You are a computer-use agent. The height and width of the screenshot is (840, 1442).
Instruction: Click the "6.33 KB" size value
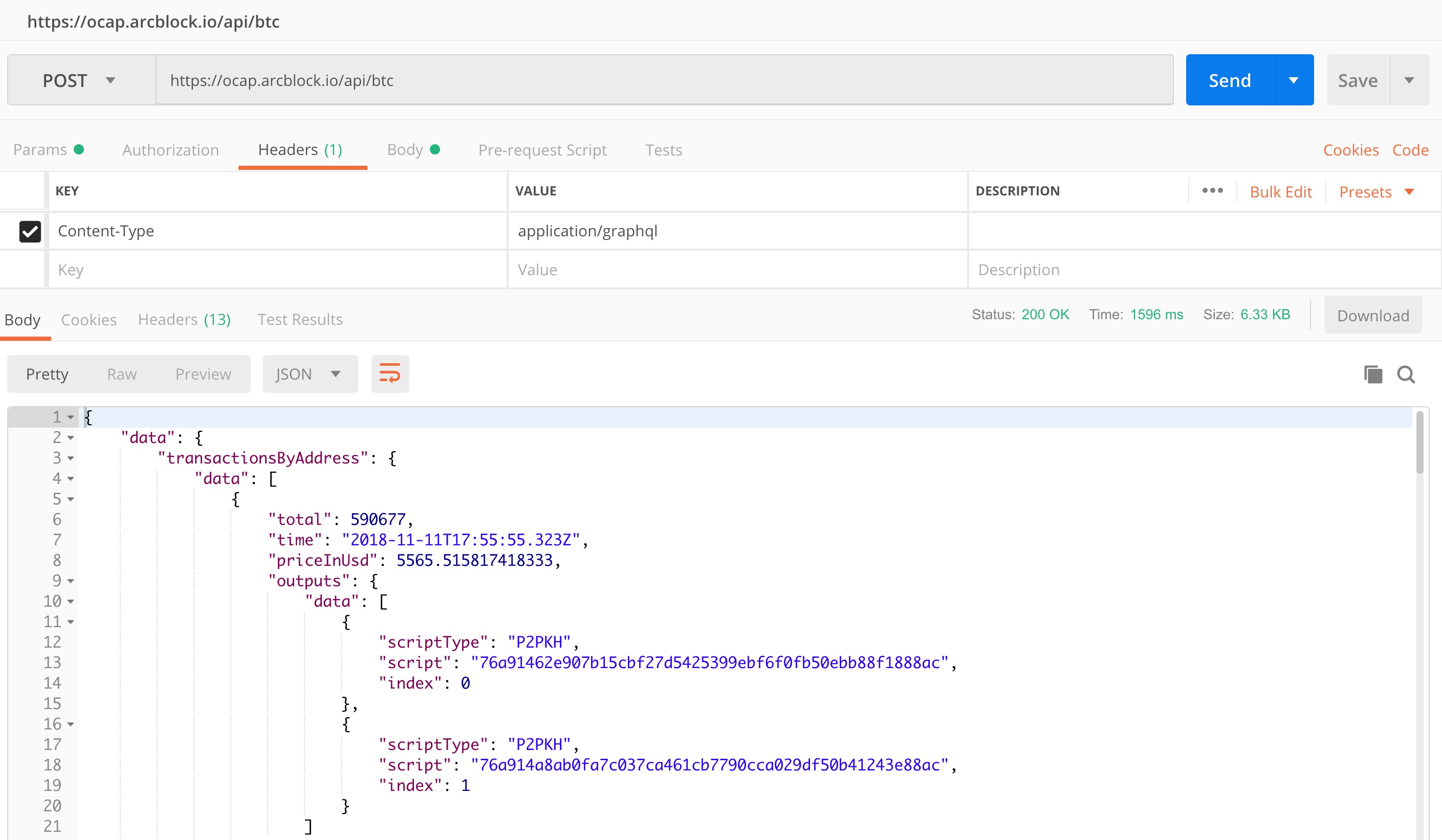pos(1265,315)
